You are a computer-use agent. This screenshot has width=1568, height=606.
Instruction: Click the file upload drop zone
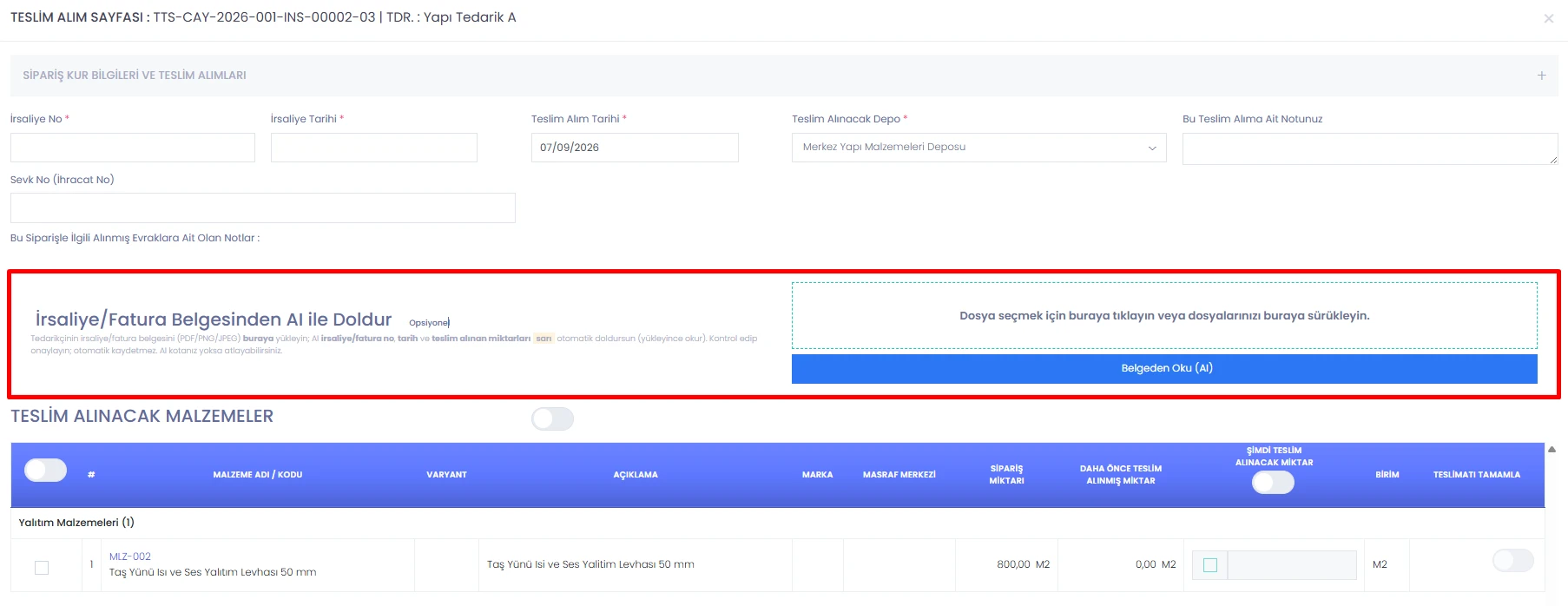(1164, 315)
